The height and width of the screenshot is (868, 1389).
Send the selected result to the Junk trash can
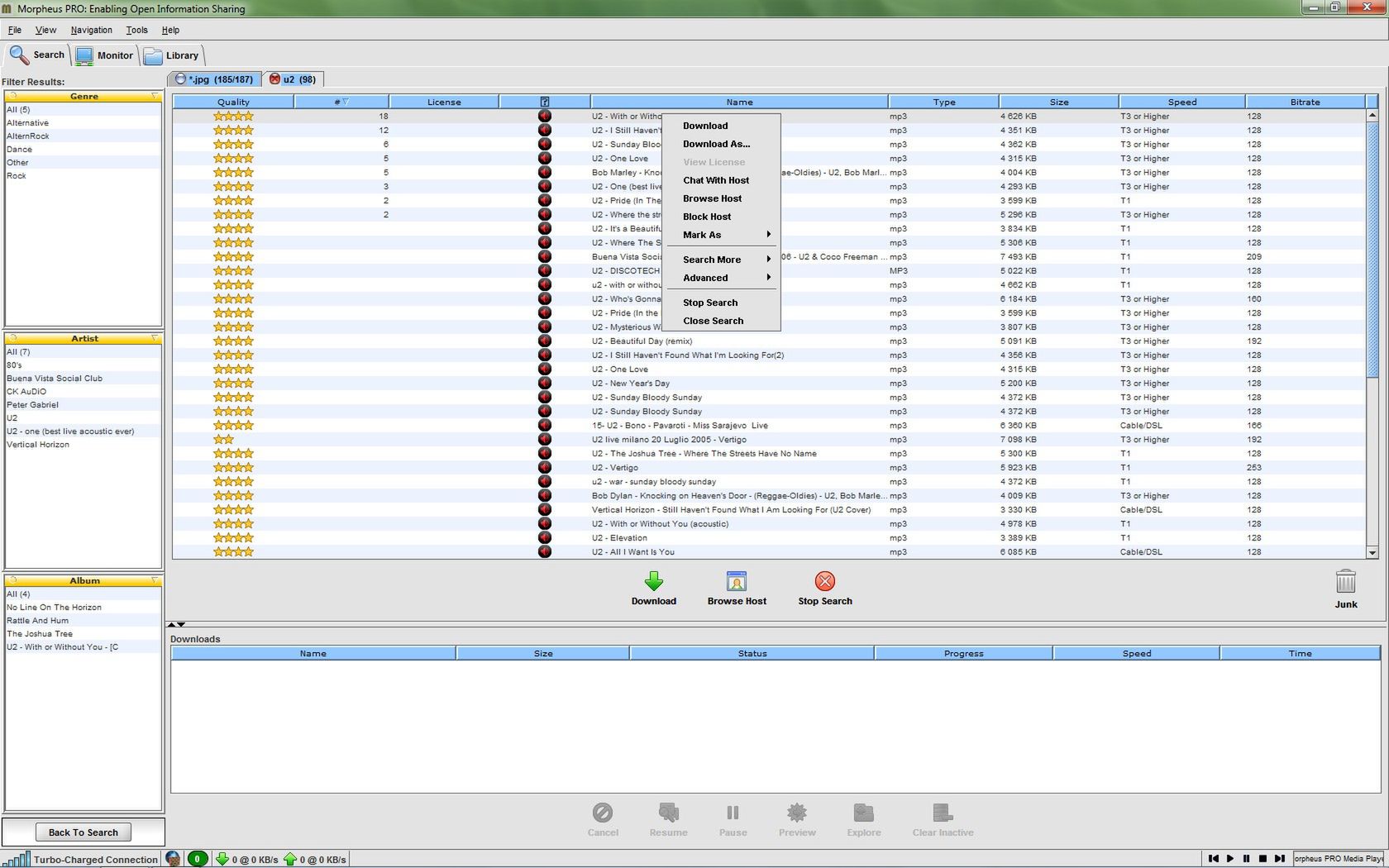[x=1346, y=581]
